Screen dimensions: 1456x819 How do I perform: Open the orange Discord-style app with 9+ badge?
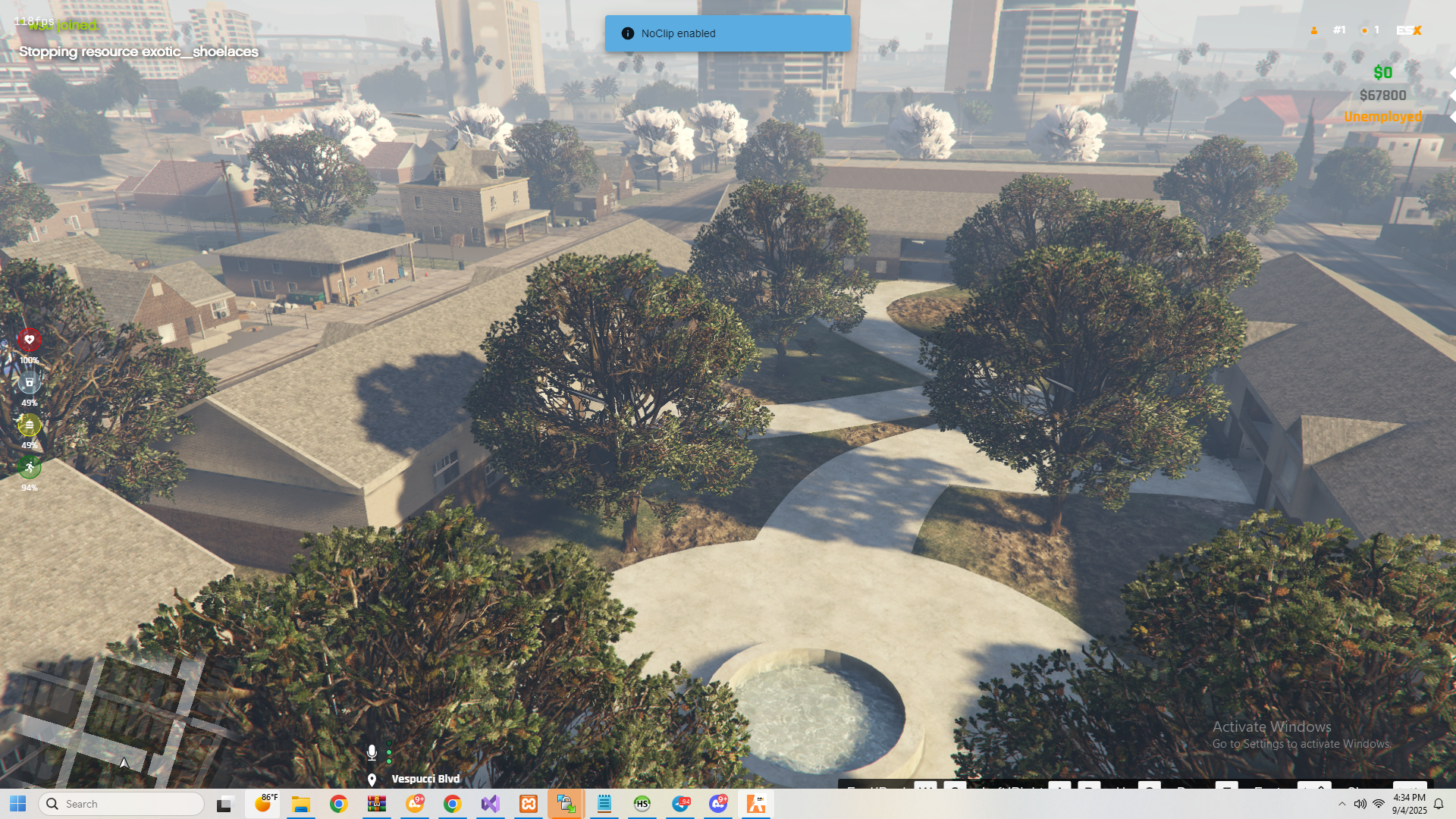(x=415, y=804)
